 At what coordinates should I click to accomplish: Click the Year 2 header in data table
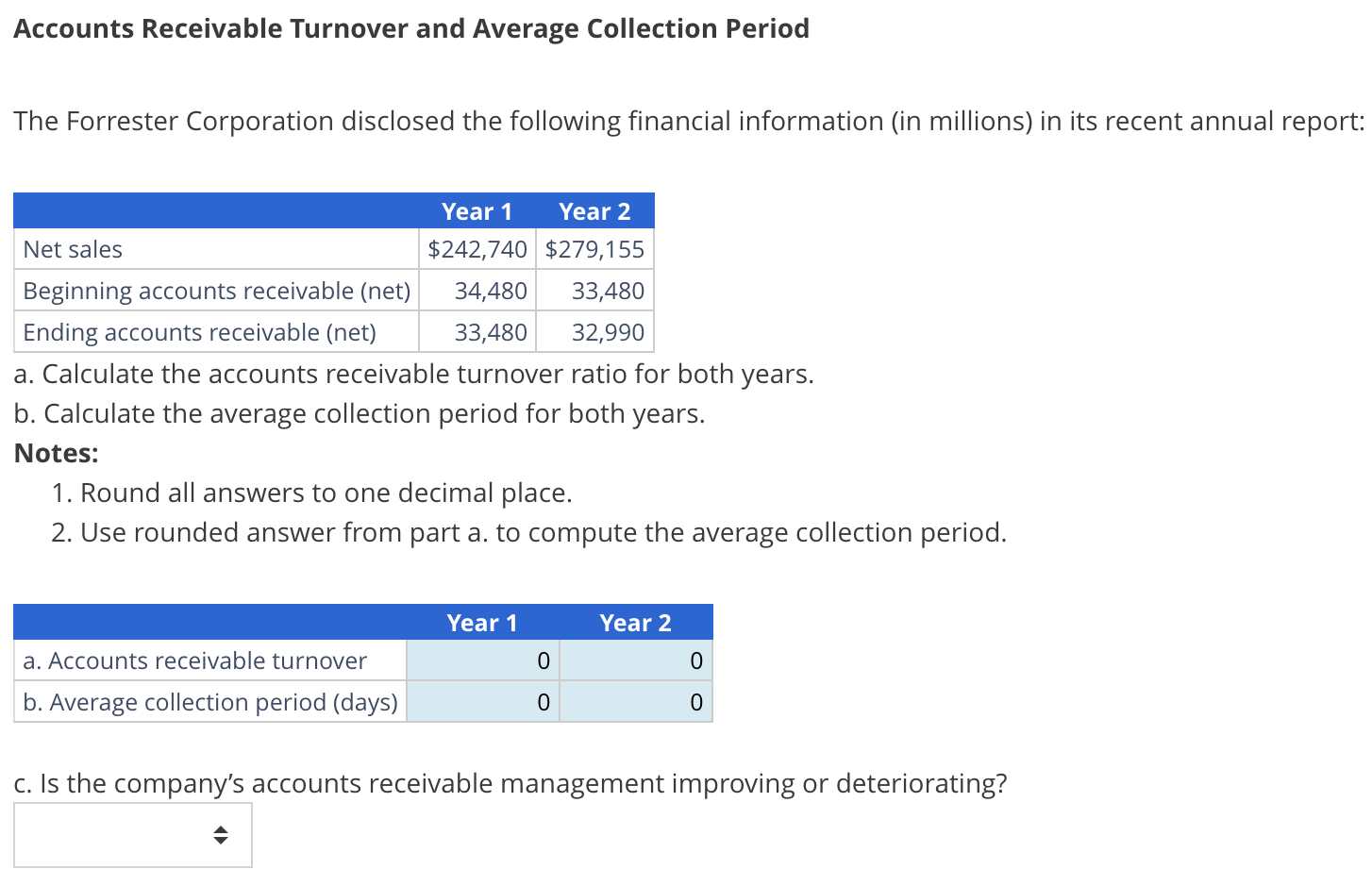click(594, 211)
